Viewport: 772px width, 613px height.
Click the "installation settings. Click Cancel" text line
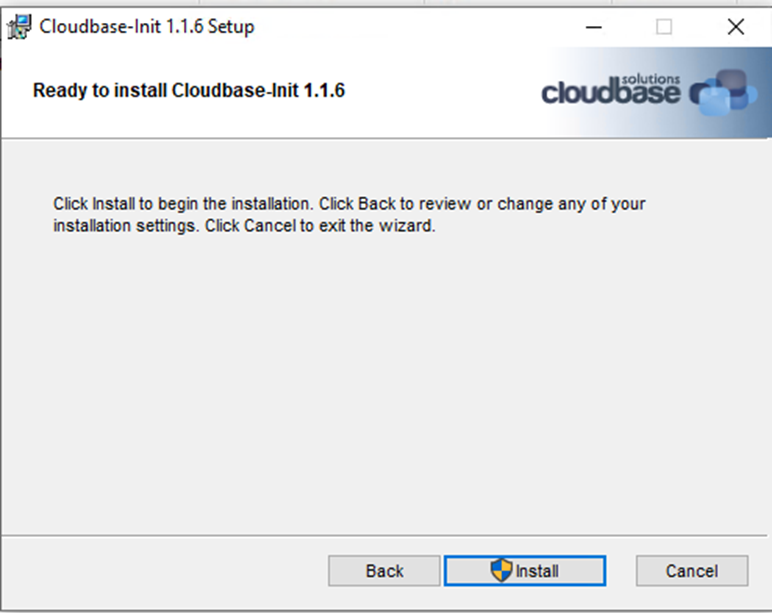pyautogui.click(x=244, y=226)
